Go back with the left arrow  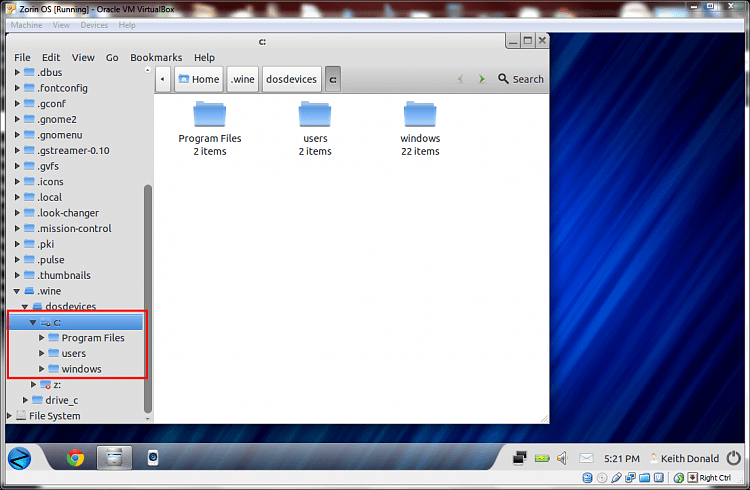point(460,79)
